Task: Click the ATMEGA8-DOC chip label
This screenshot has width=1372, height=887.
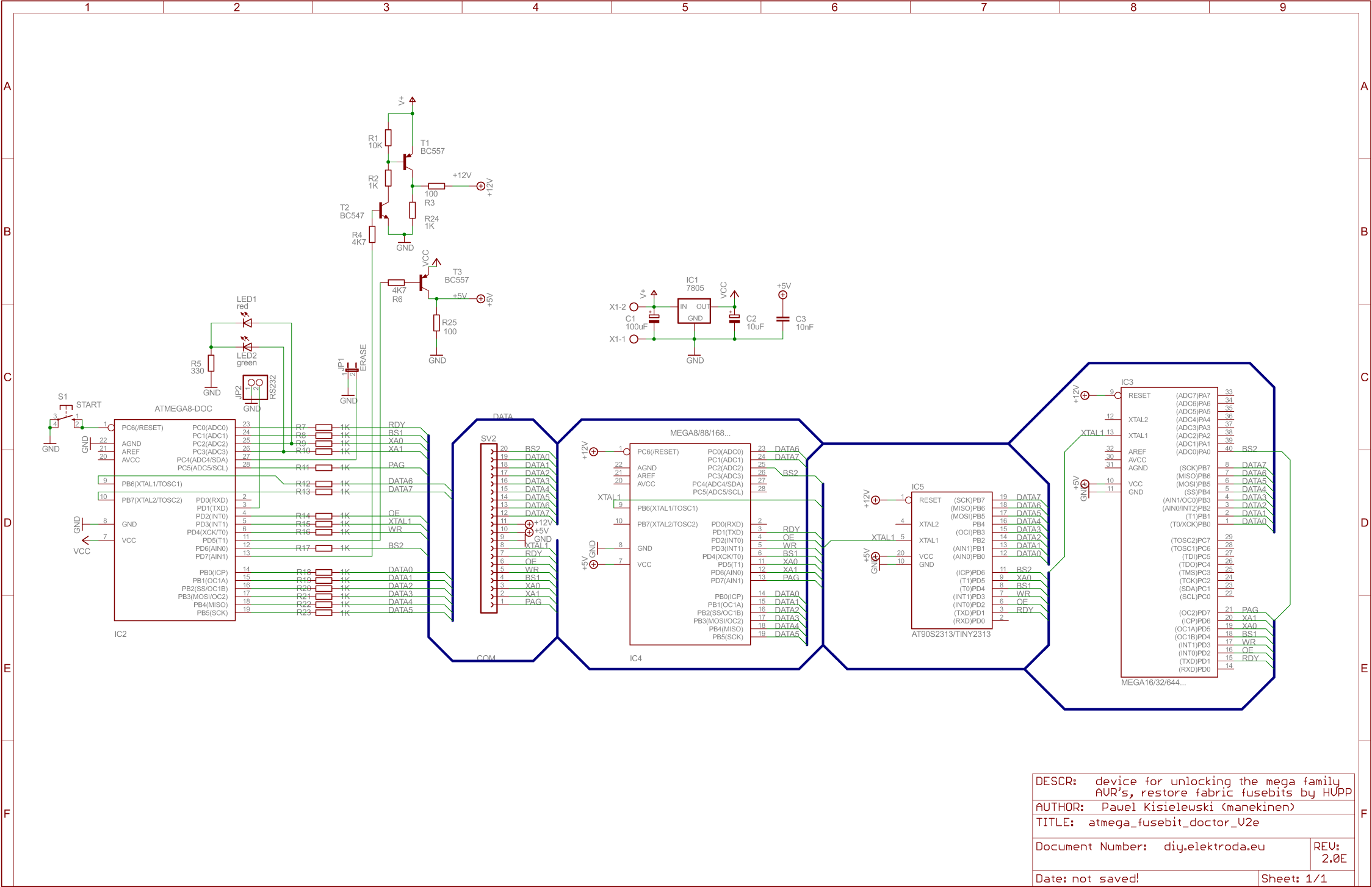Action: (x=183, y=409)
